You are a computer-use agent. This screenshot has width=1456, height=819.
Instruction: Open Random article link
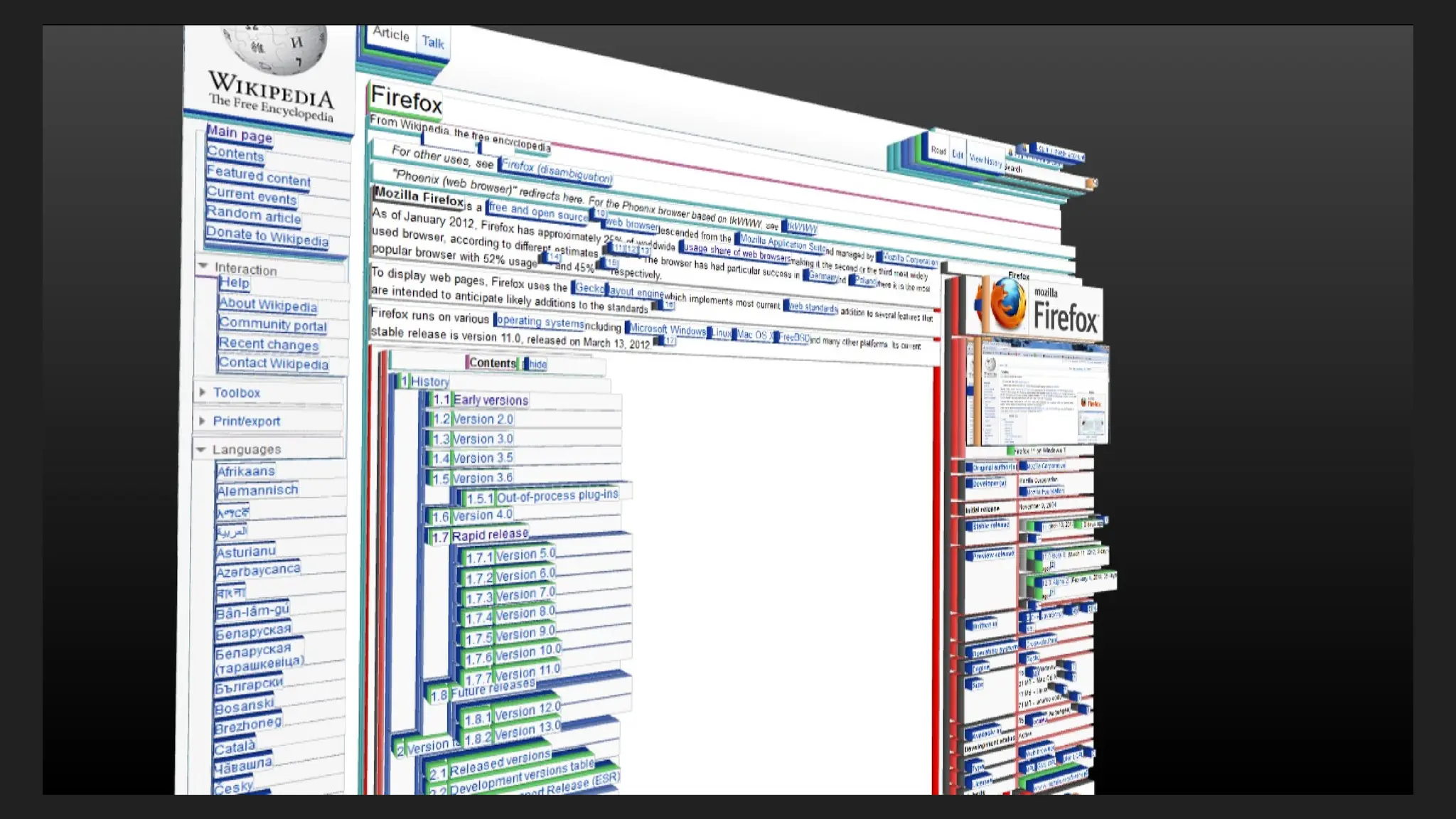(x=254, y=215)
